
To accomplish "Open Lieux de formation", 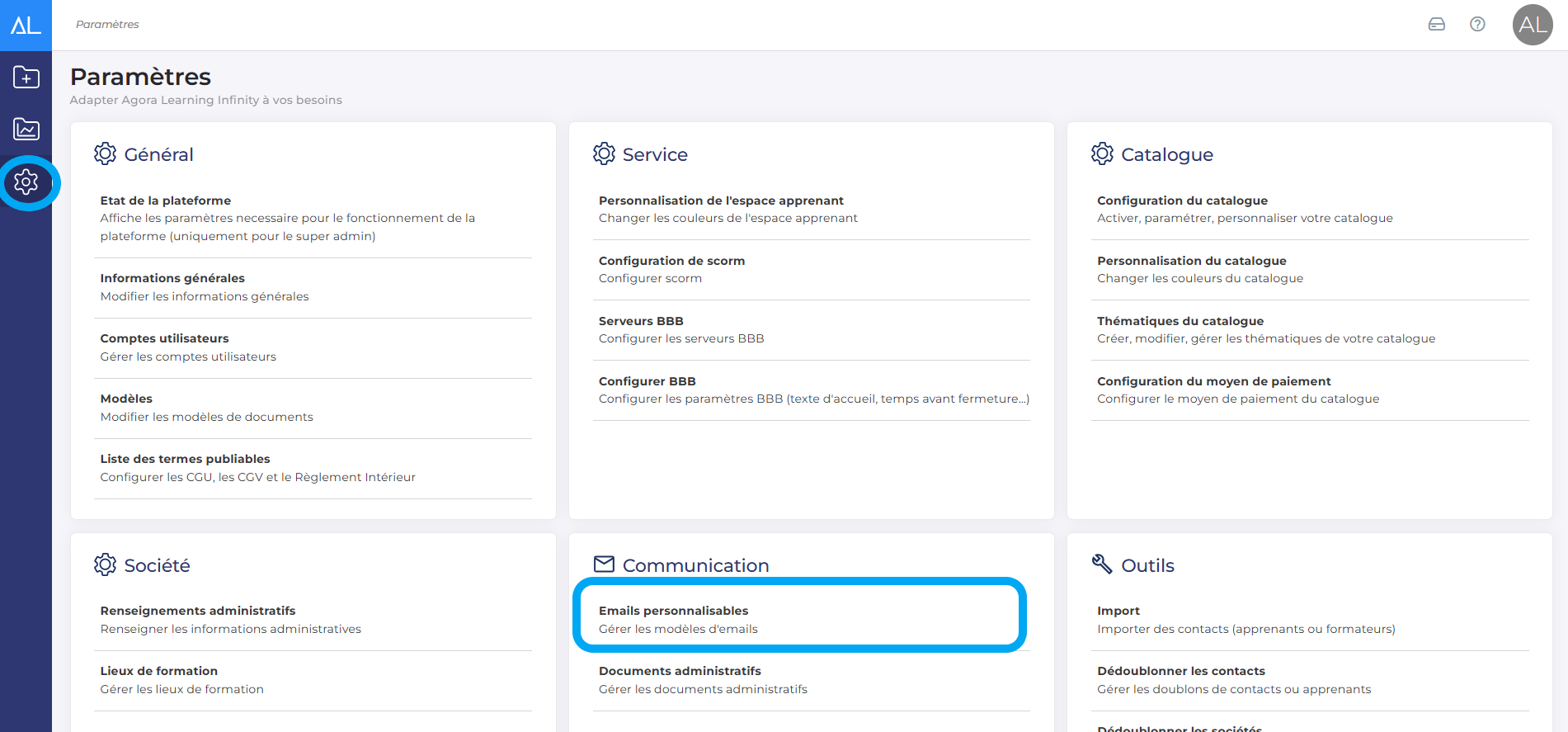I will [159, 672].
